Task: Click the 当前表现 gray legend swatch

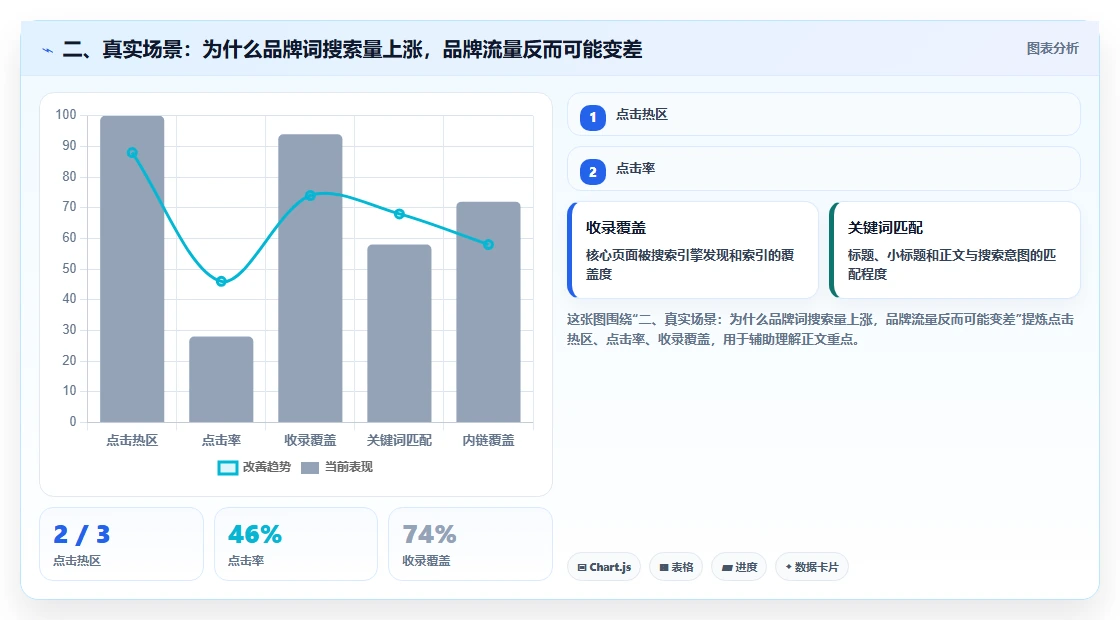Action: (x=310, y=468)
